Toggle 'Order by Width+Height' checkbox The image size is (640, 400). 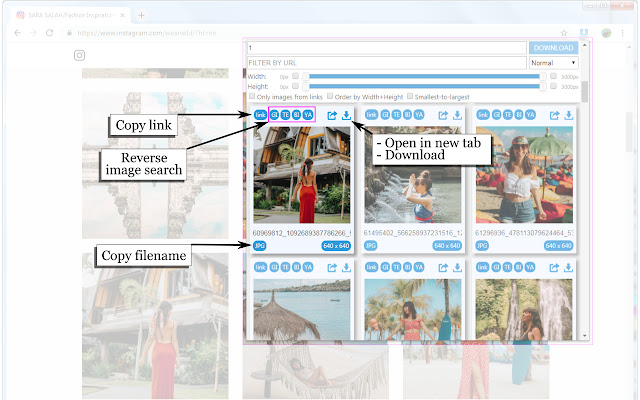331,97
